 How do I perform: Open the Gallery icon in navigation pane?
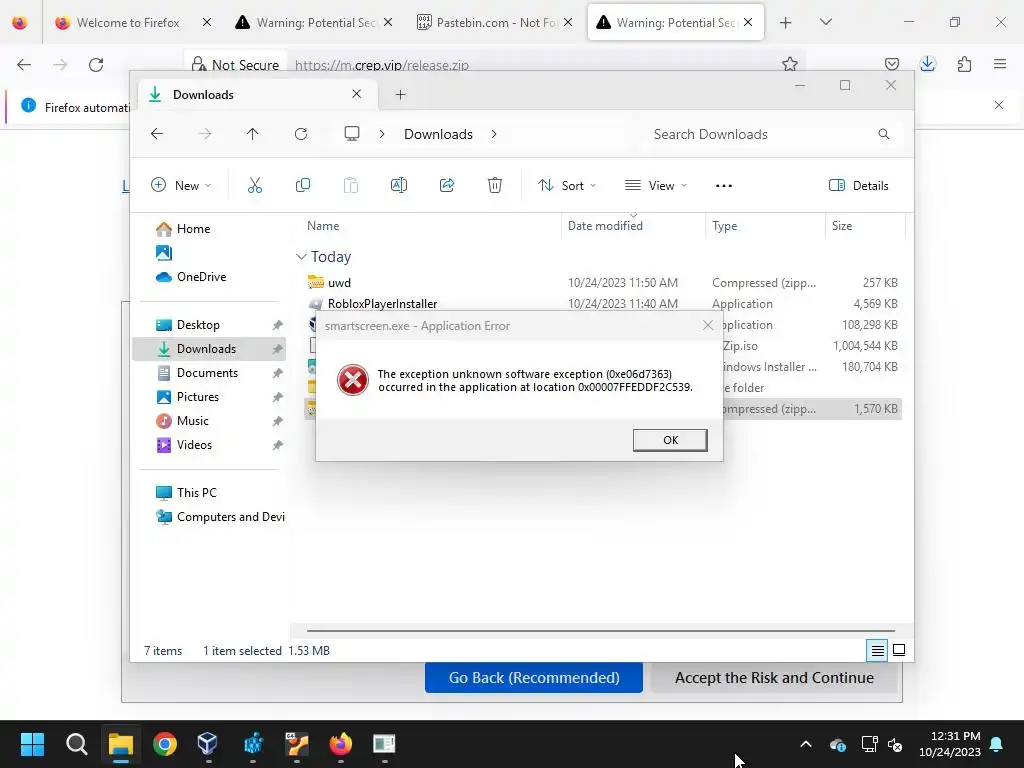coord(164,253)
